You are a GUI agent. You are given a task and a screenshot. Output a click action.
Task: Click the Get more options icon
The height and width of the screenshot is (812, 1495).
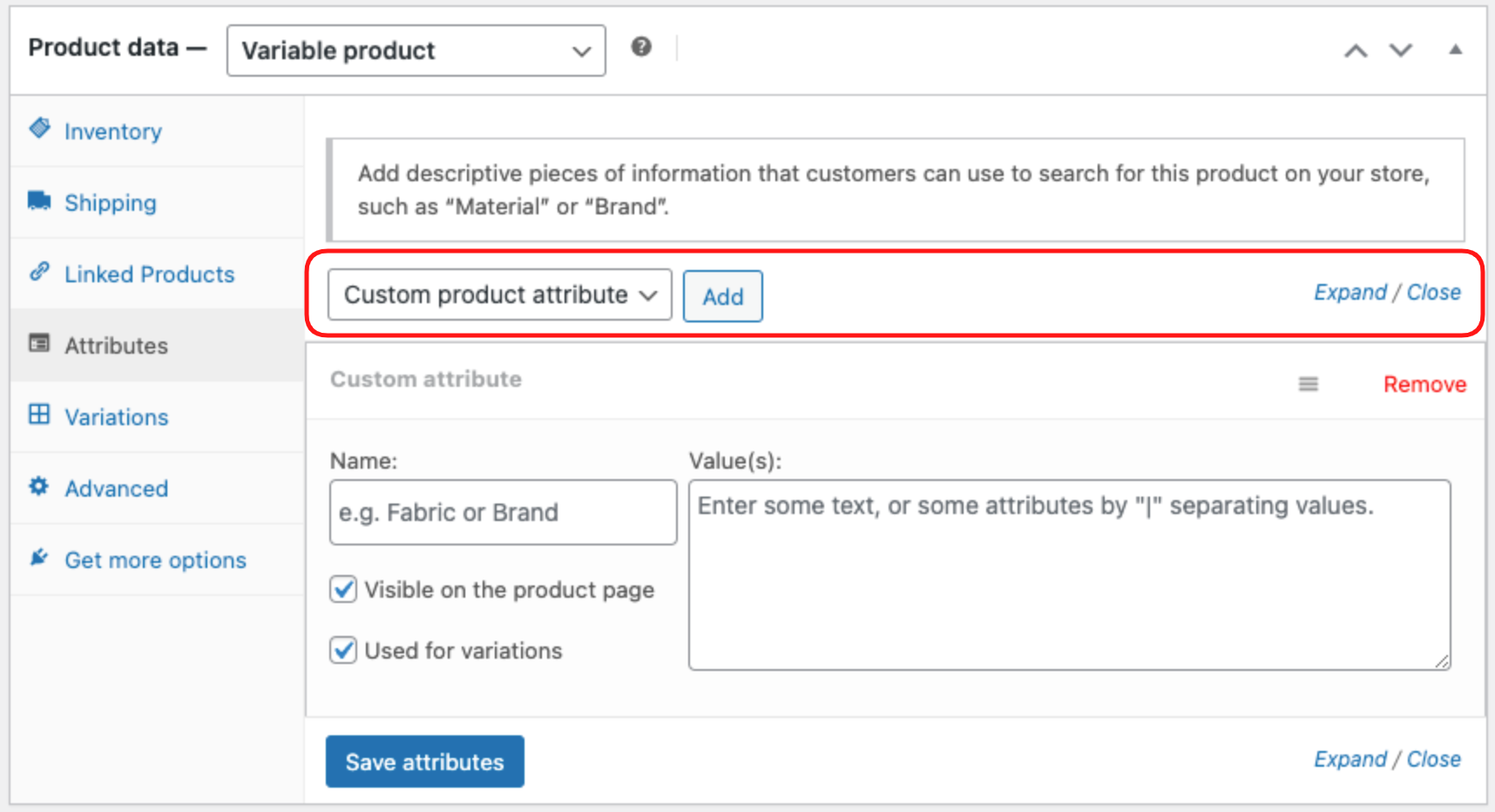(38, 558)
